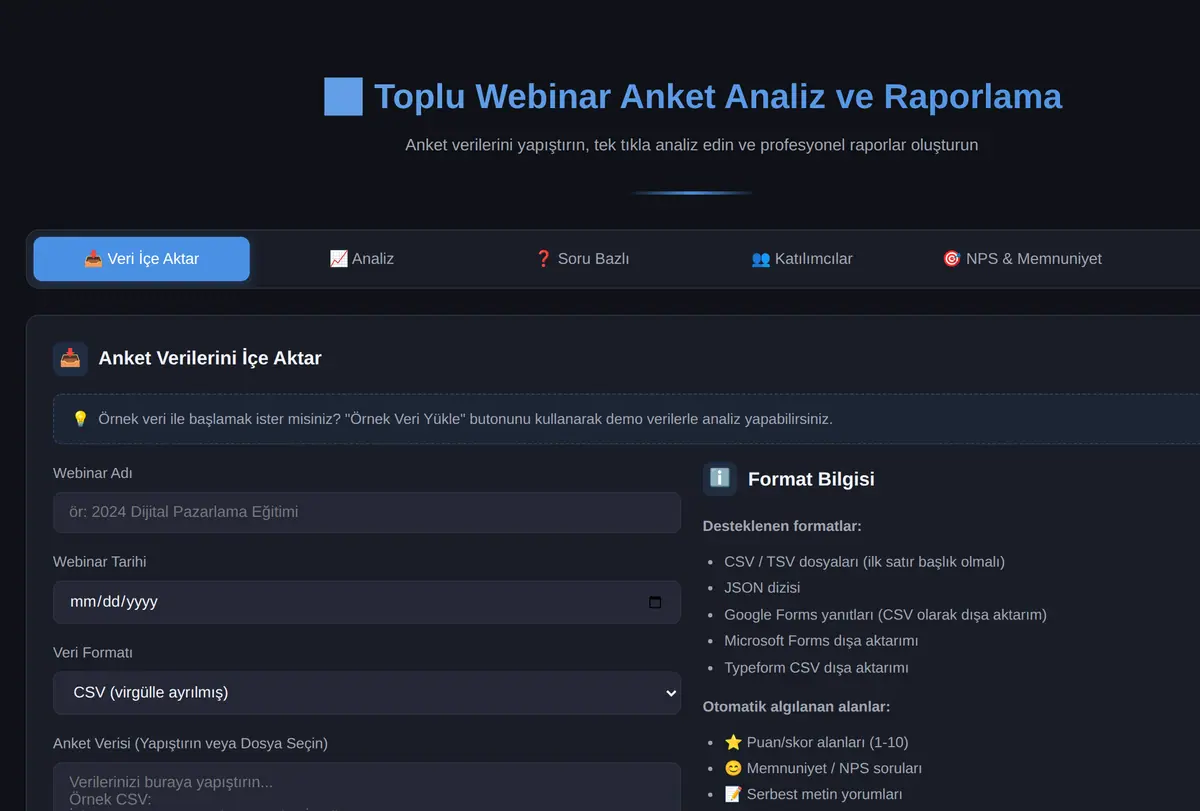The width and height of the screenshot is (1200, 811).
Task: Click the 'Anket Verisi (Yapıştırın veya Dosya Seçin)' label
Action: 190,743
